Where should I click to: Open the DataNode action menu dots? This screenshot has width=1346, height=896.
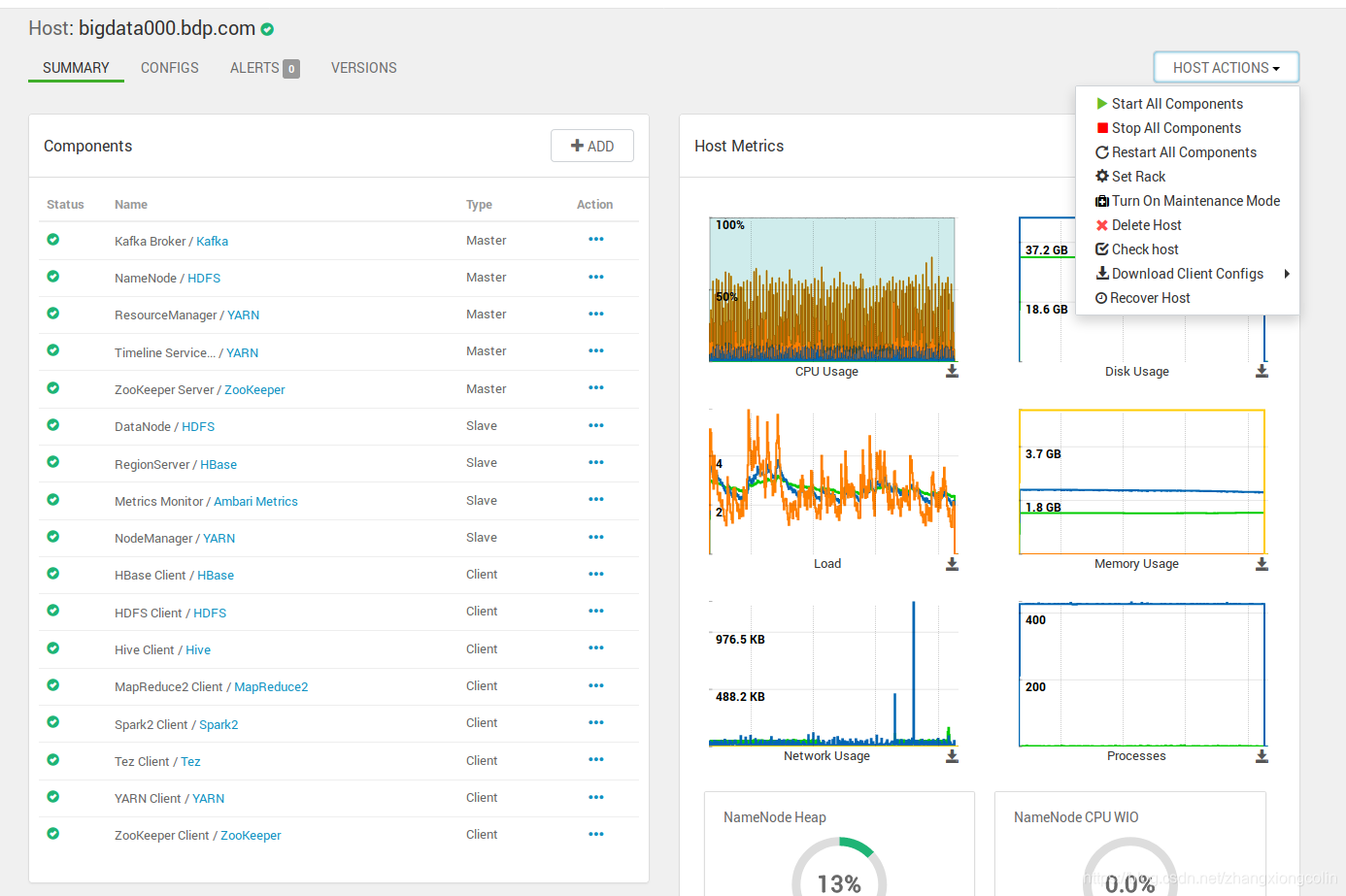(x=596, y=425)
